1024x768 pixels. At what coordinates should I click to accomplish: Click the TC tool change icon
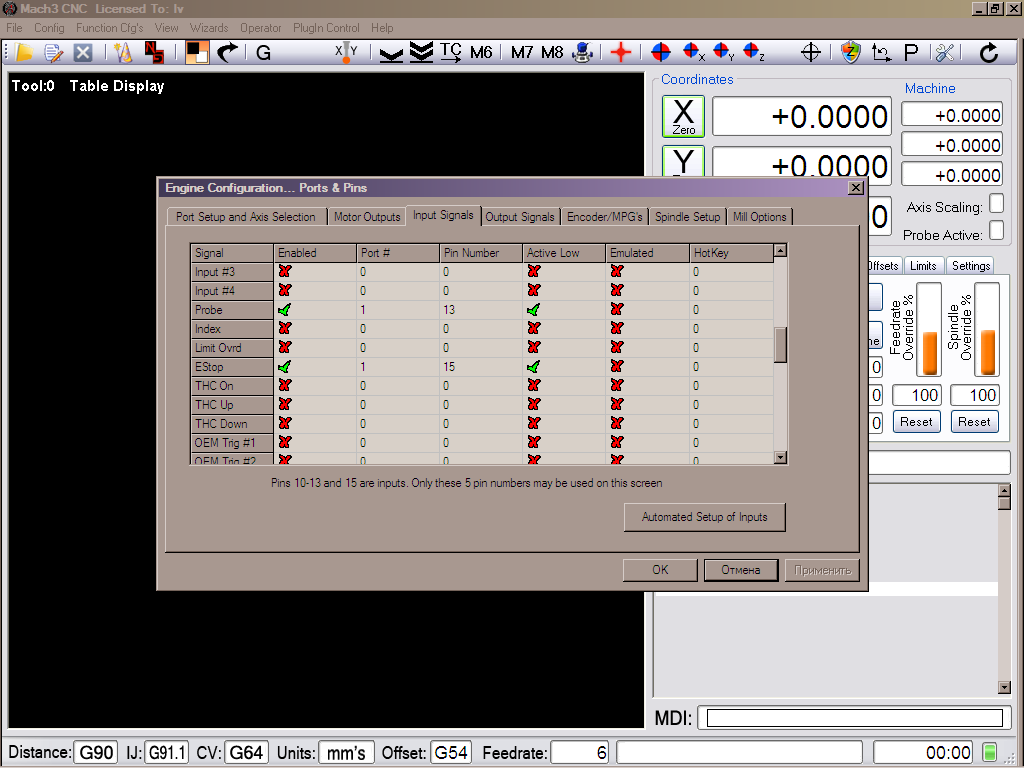[x=451, y=52]
